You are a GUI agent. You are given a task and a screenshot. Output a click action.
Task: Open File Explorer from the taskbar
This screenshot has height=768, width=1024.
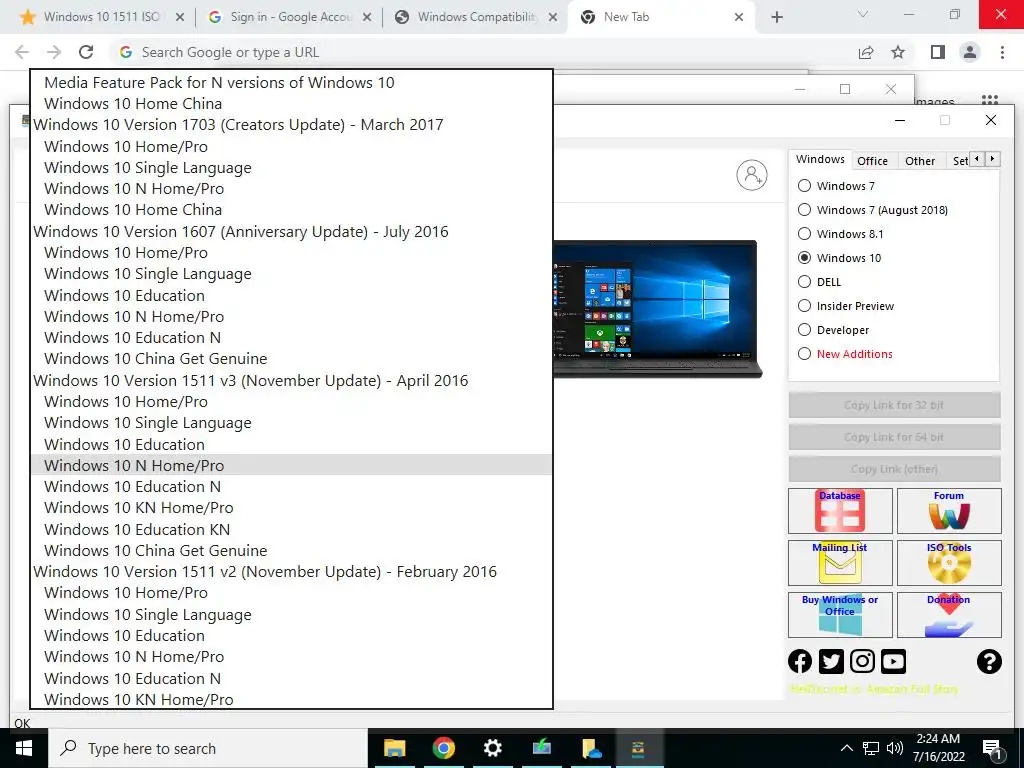pyautogui.click(x=394, y=748)
